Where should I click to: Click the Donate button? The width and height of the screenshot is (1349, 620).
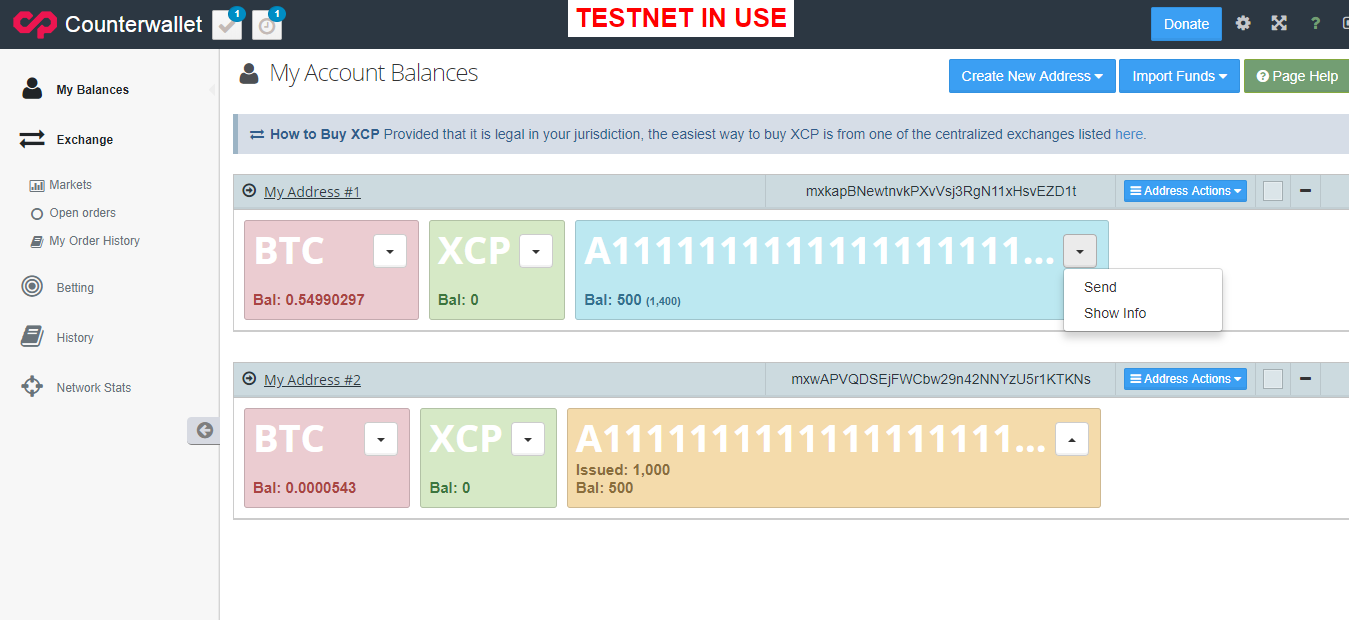click(x=1186, y=24)
